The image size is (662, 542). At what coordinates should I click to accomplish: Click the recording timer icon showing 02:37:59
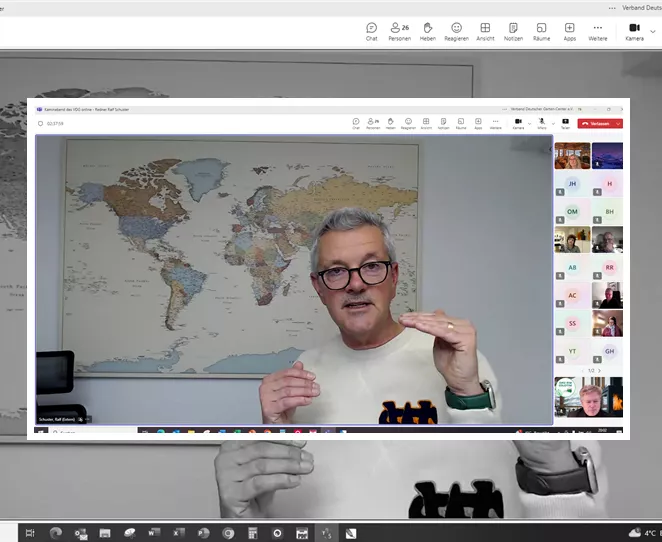tap(41, 124)
